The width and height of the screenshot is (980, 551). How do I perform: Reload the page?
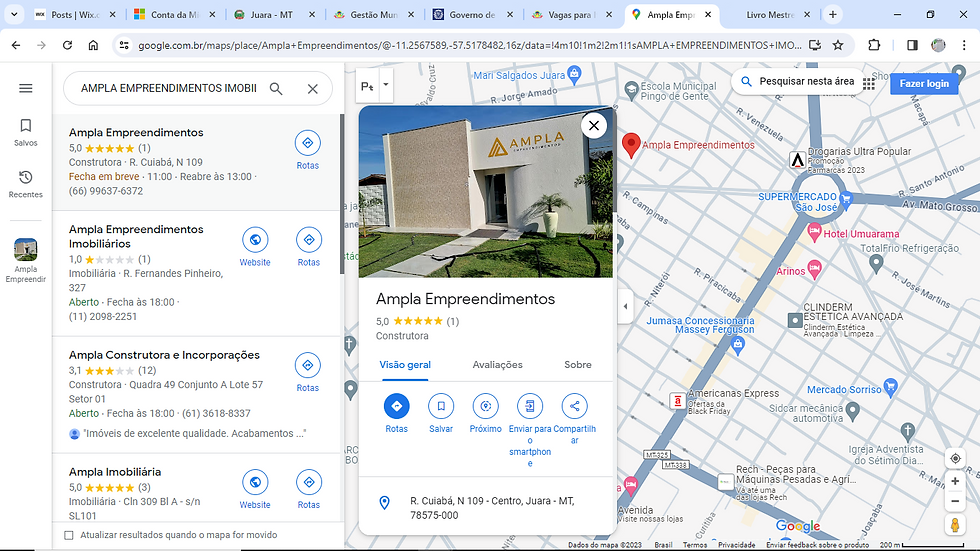pos(68,45)
